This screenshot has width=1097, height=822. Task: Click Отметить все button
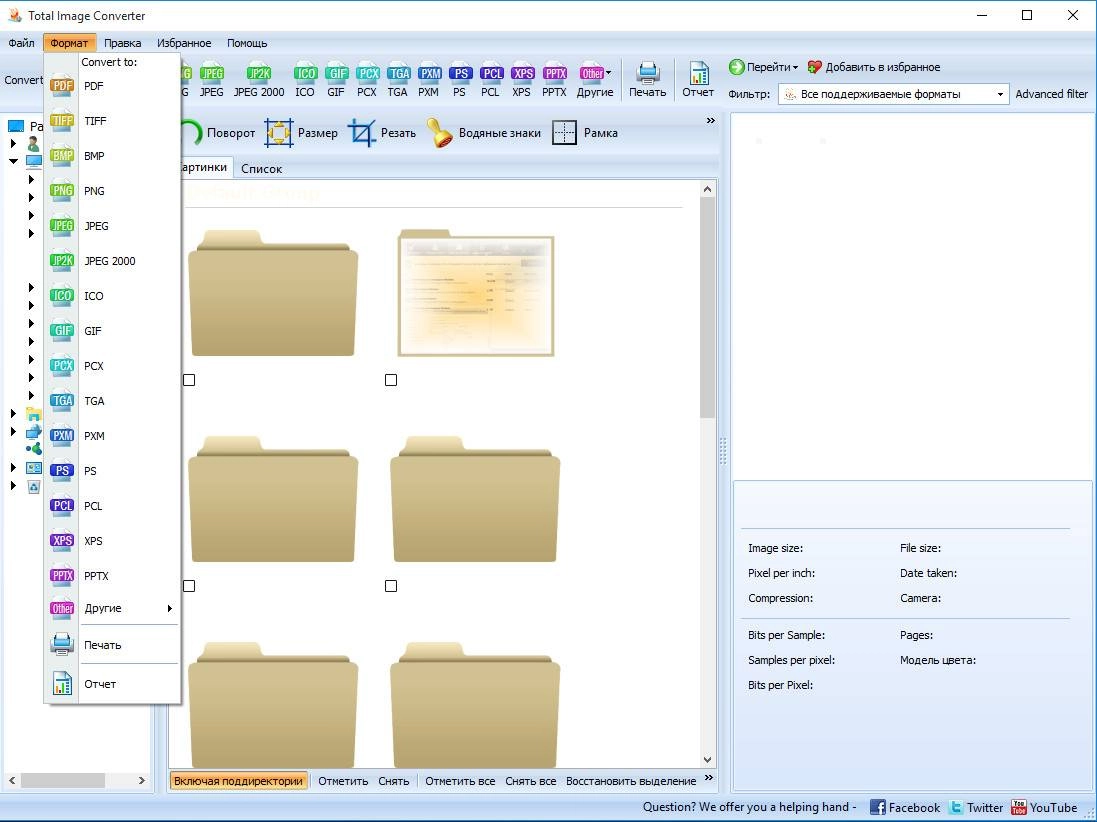click(460, 781)
